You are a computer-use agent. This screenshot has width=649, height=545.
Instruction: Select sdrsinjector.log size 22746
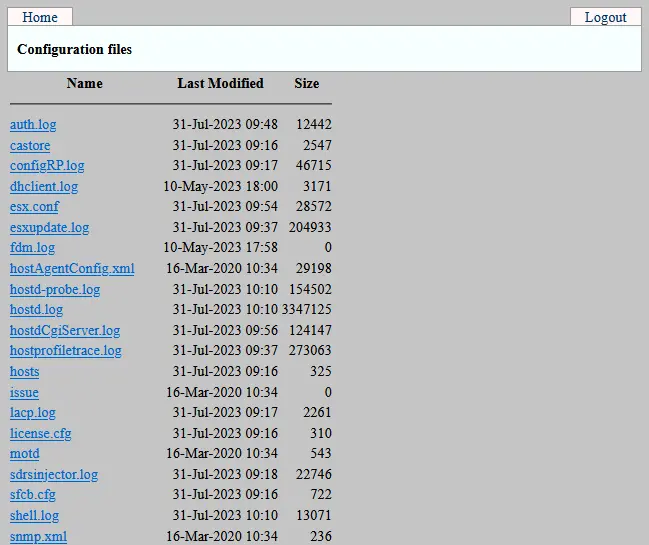point(314,474)
